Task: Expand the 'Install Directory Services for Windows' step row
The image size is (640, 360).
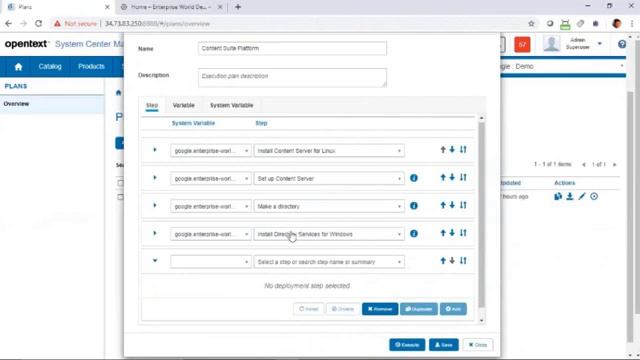Action: click(x=155, y=233)
